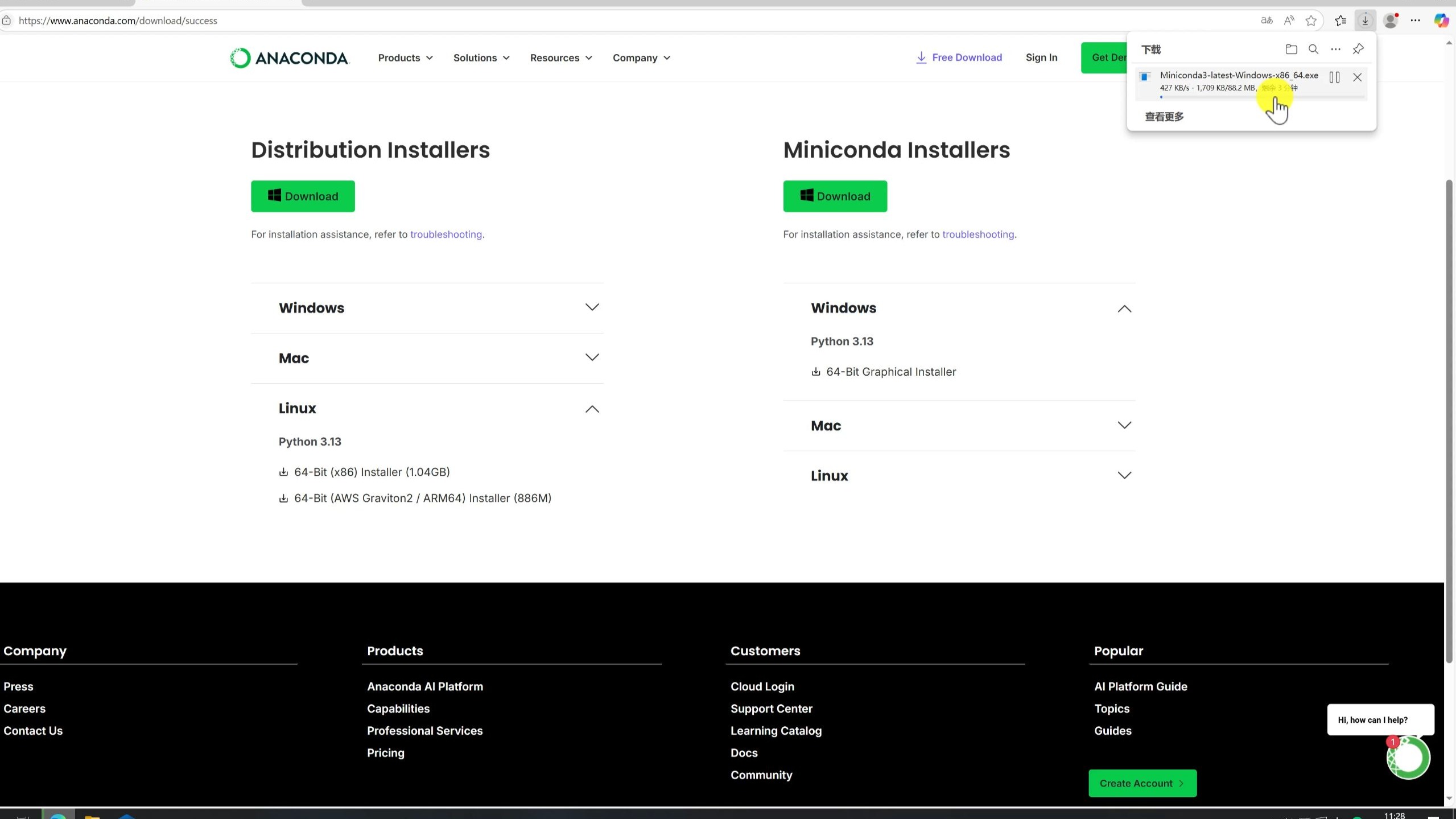Open Copilot in the browser toolbar
This screenshot has width=1456, height=819.
click(x=1442, y=20)
